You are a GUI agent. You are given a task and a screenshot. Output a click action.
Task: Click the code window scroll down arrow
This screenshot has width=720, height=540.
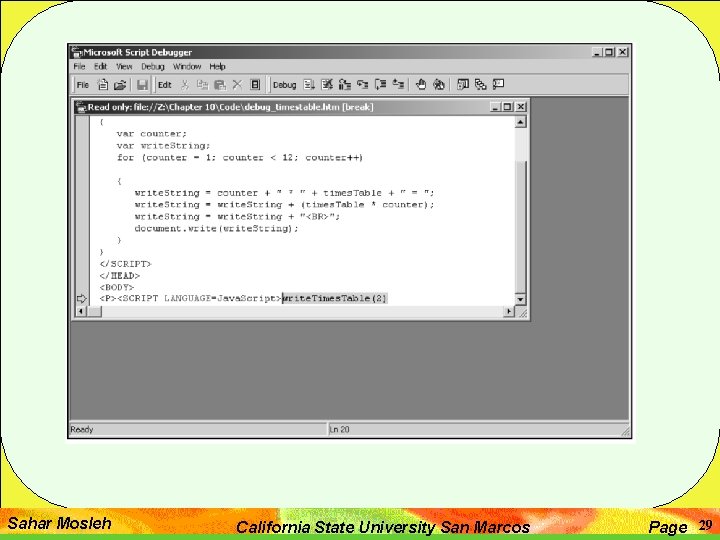click(x=520, y=299)
